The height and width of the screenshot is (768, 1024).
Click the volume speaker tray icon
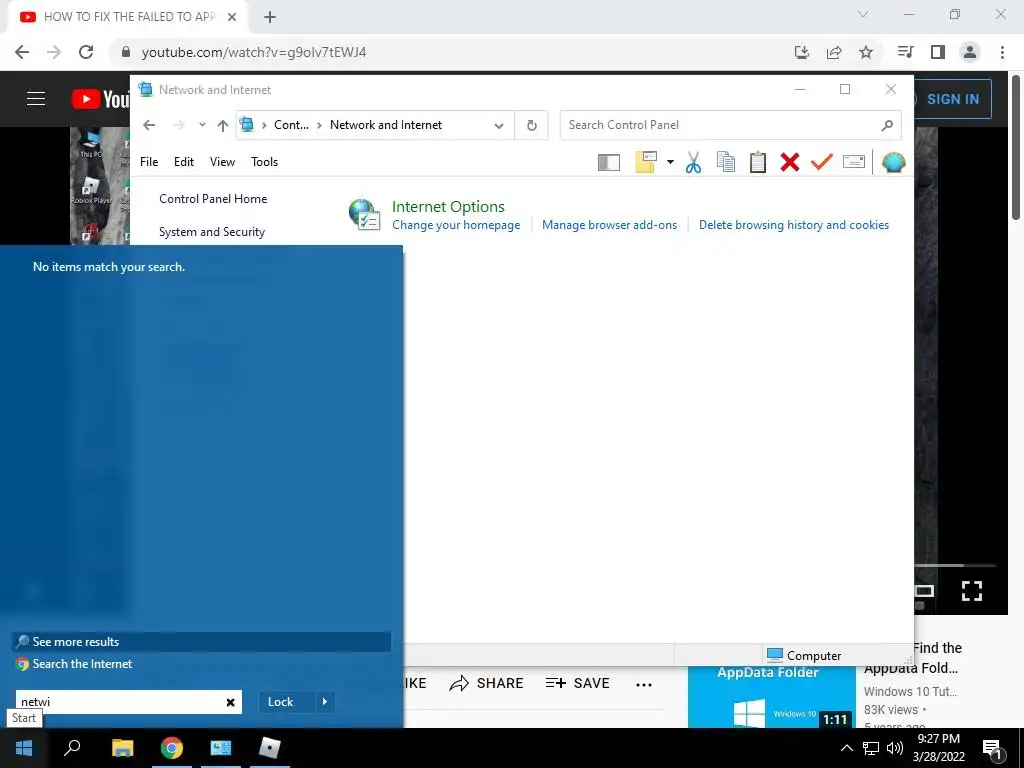coord(895,748)
